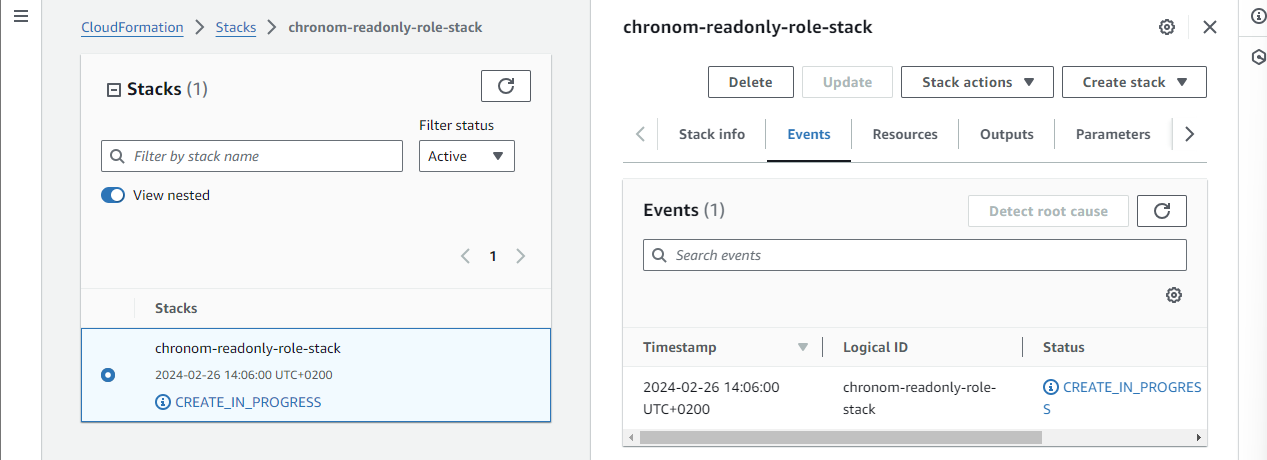This screenshot has width=1267, height=460.
Task: Click the Status column header
Action: tap(1064, 347)
